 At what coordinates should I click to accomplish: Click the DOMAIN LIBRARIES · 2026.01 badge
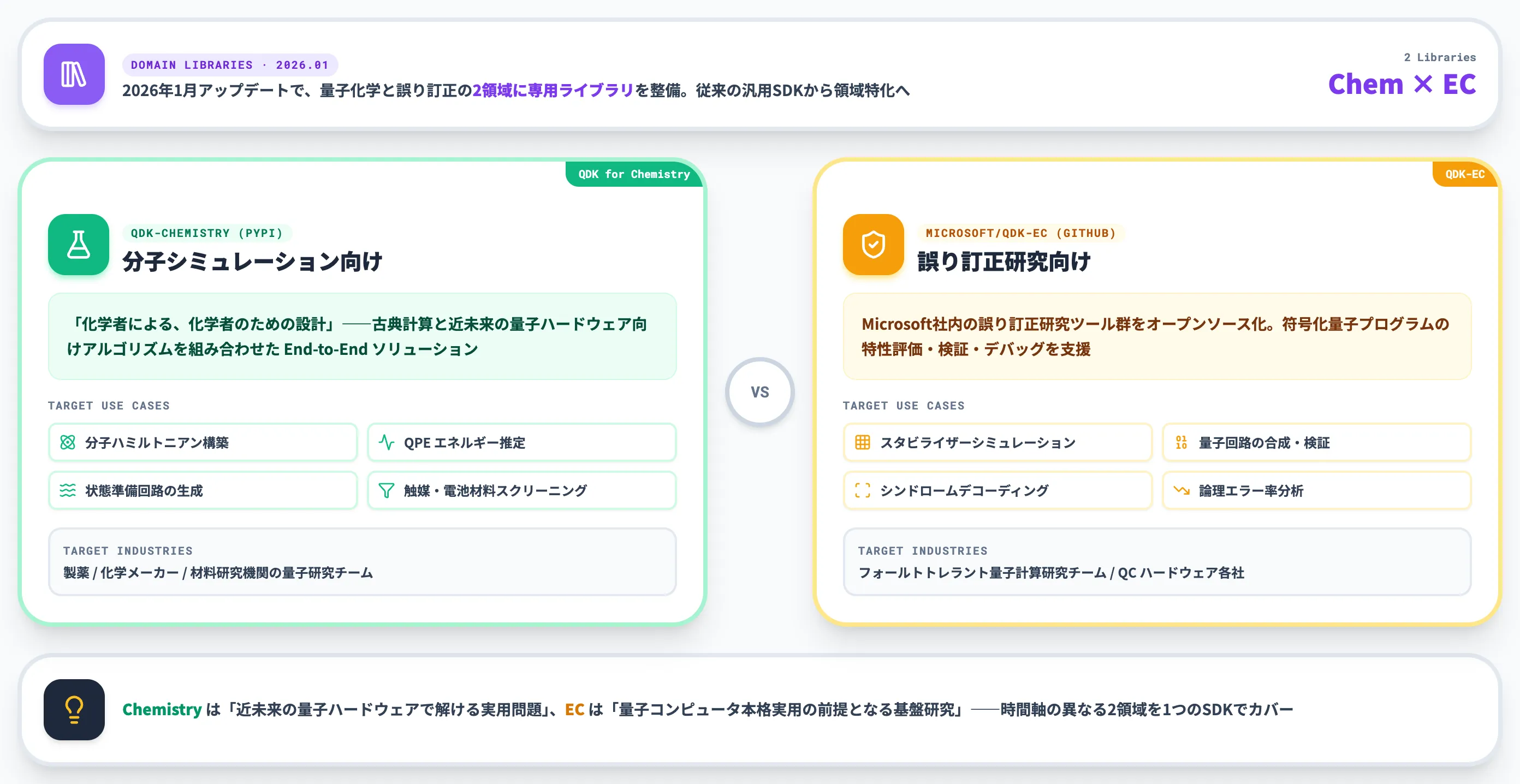[230, 65]
